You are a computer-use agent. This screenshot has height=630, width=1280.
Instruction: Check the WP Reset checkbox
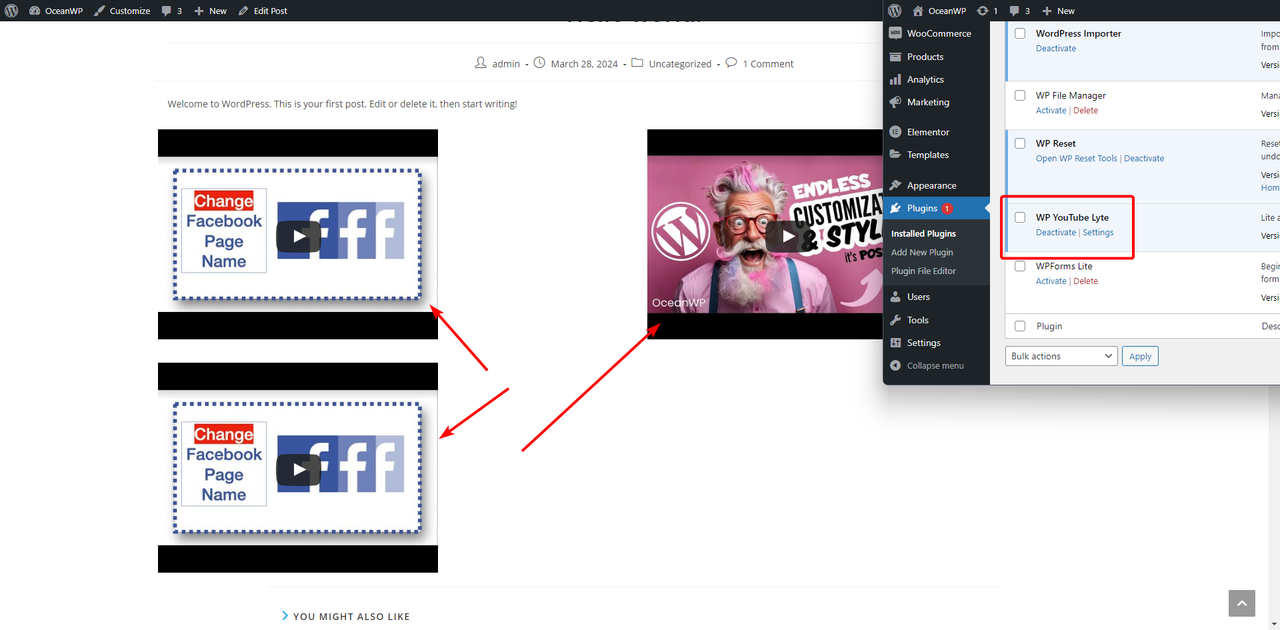(x=1020, y=143)
